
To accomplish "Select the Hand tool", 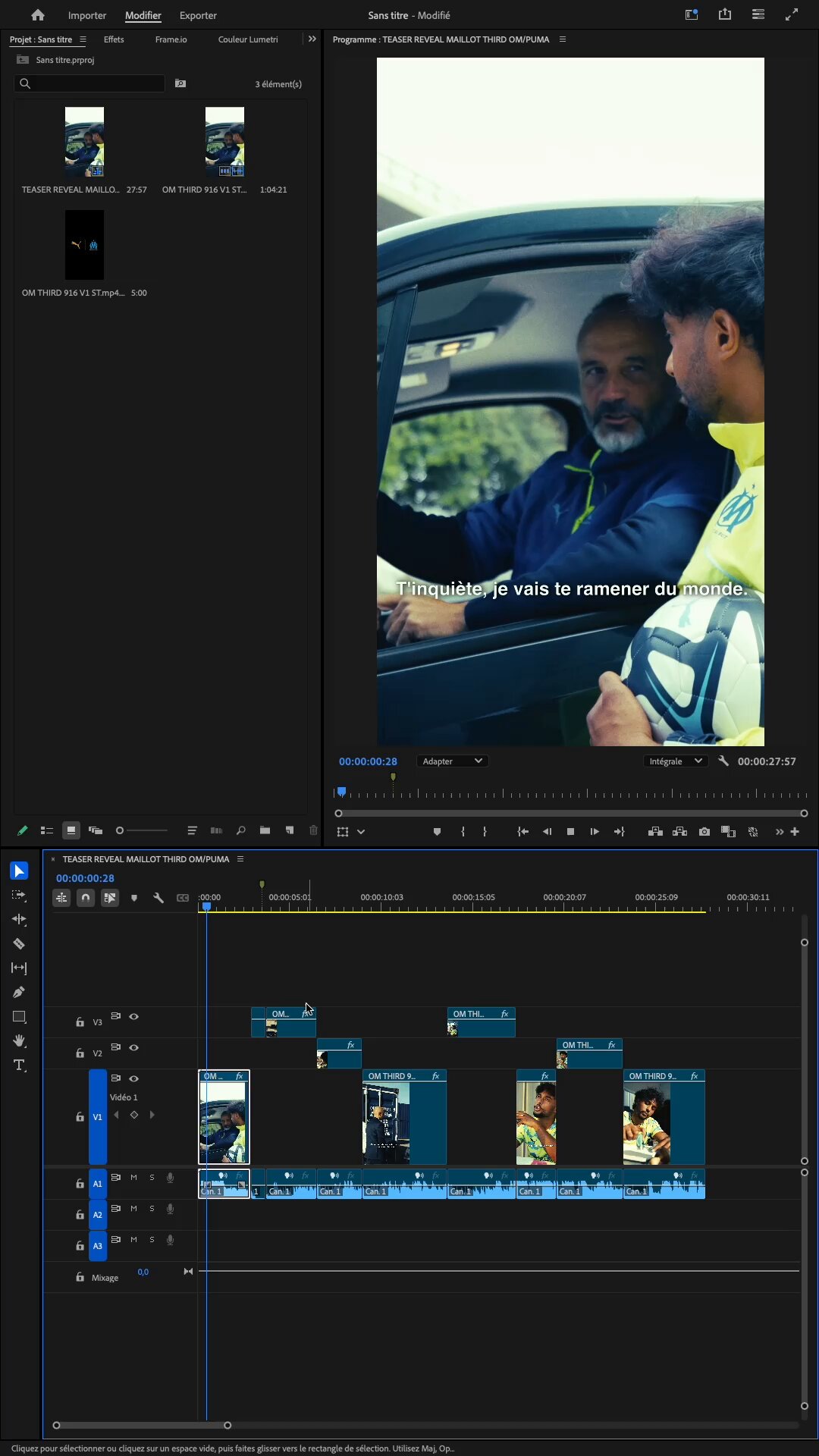I will click(19, 1040).
